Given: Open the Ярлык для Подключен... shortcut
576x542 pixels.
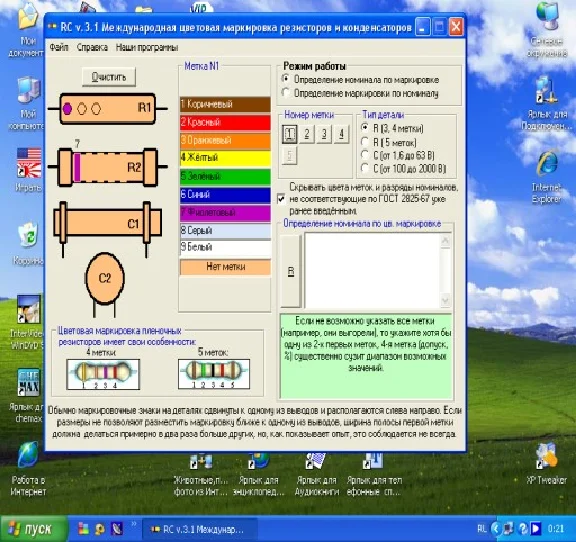Looking at the screenshot, I should pos(546,104).
